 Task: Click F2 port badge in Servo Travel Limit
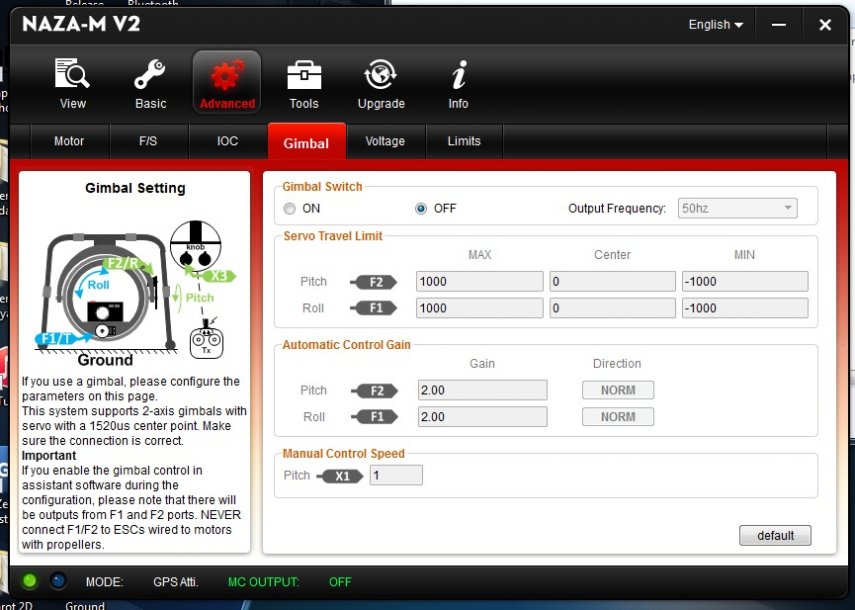[374, 282]
